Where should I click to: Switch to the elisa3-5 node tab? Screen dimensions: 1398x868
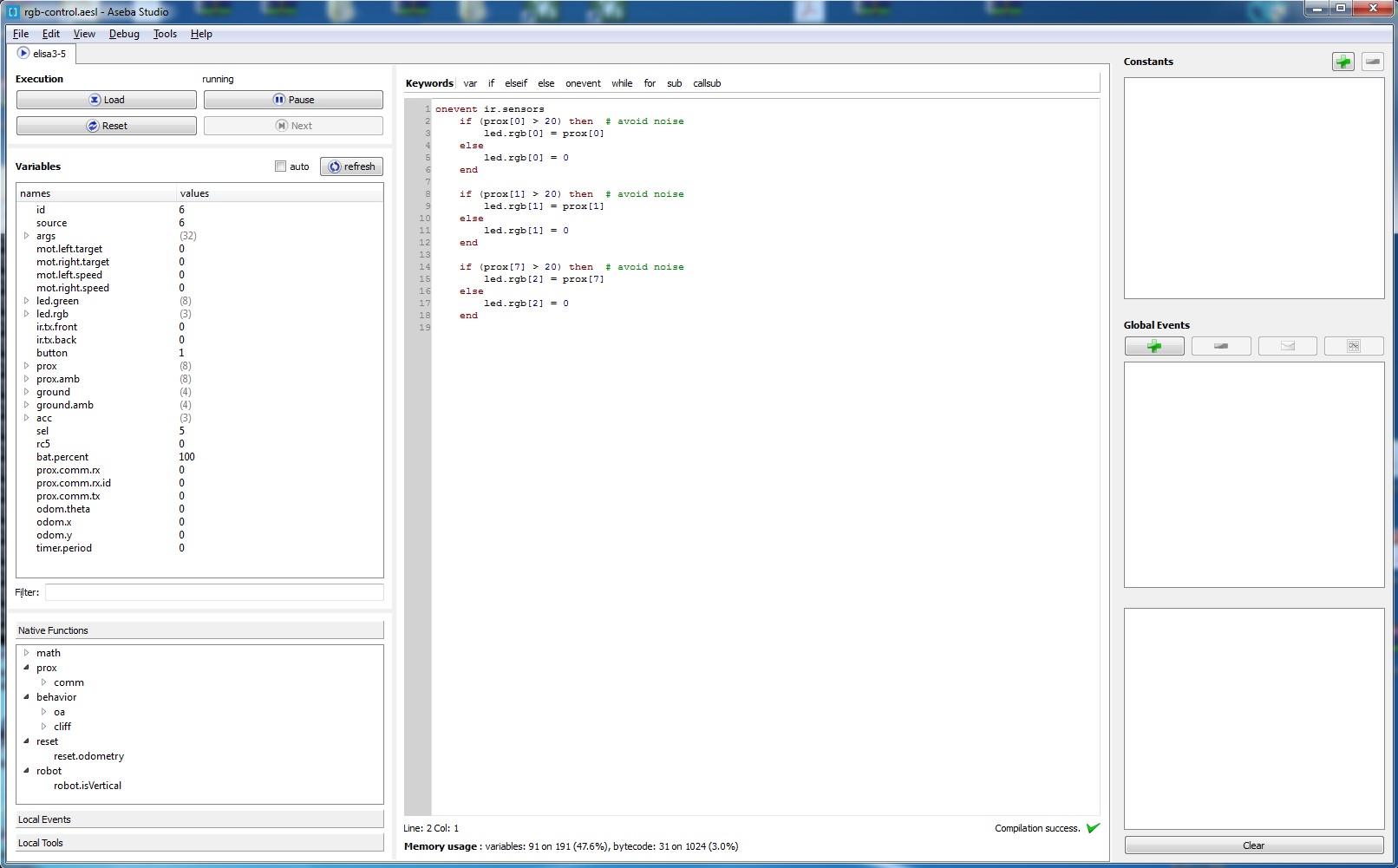pos(42,54)
